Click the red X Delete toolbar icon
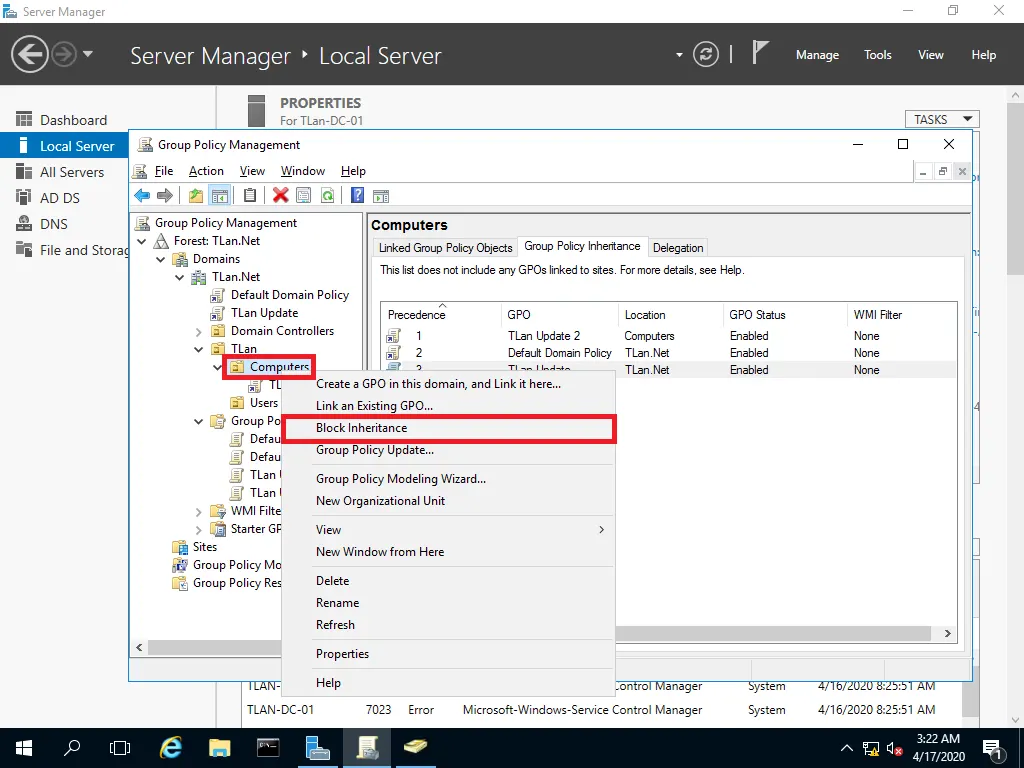Screen dimensions: 1024x768 [x=281, y=196]
